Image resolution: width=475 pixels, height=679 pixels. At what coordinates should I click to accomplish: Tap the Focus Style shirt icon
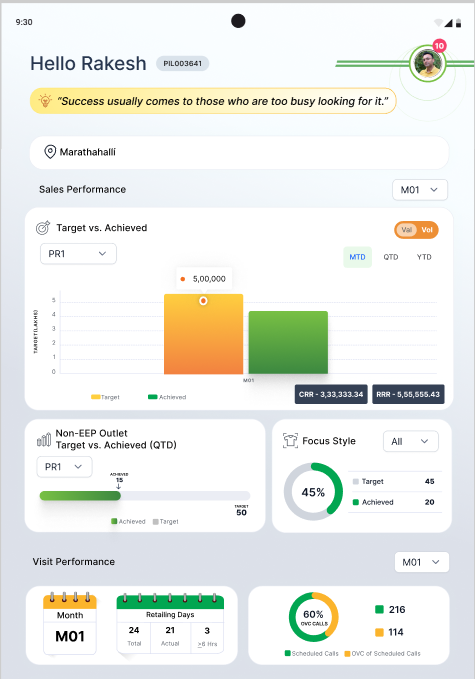290,440
